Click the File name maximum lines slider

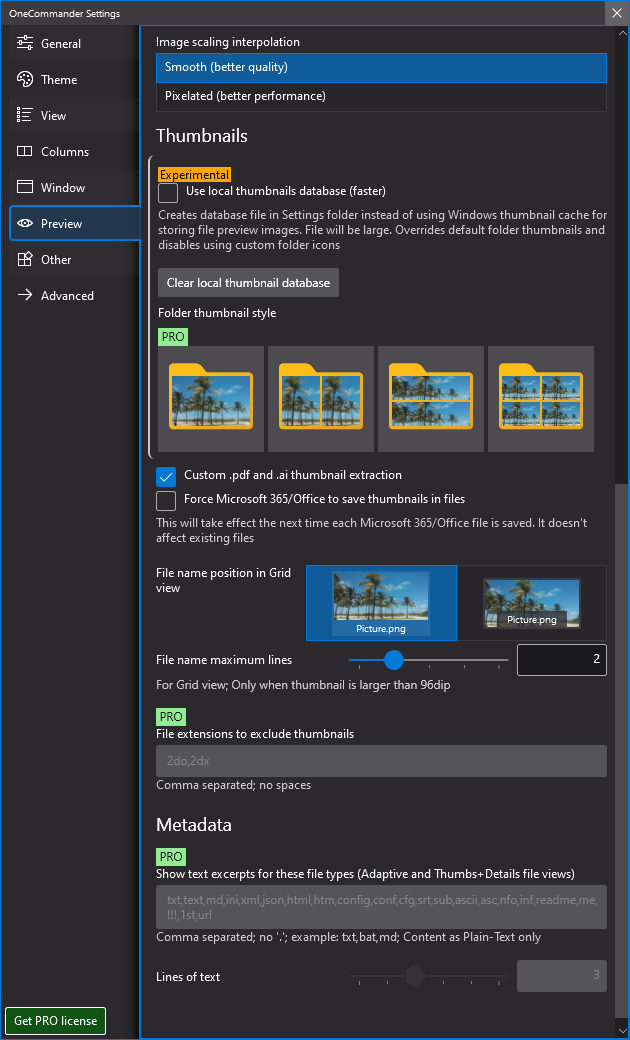pyautogui.click(x=428, y=660)
